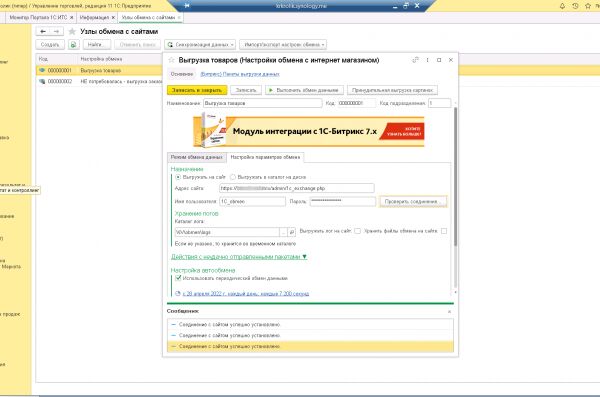Click the 'Наименование' input field
Viewport: 600px width, 397px height.
point(262,103)
